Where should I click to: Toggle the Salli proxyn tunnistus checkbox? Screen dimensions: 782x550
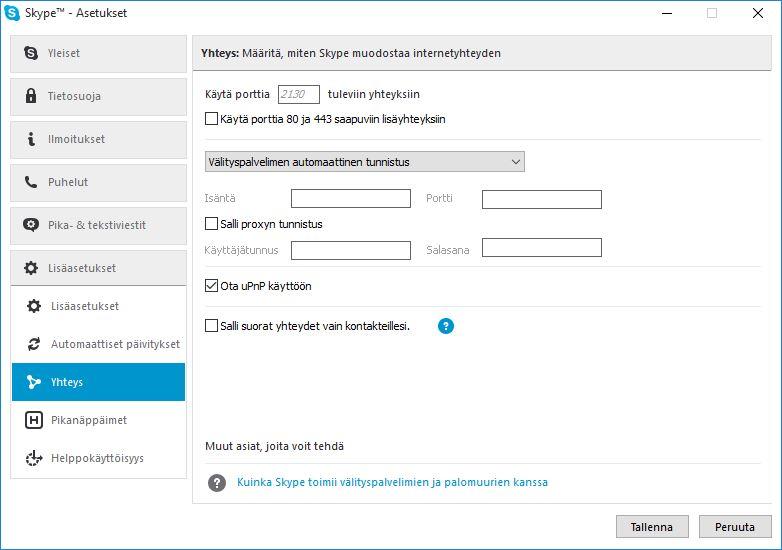[x=211, y=223]
